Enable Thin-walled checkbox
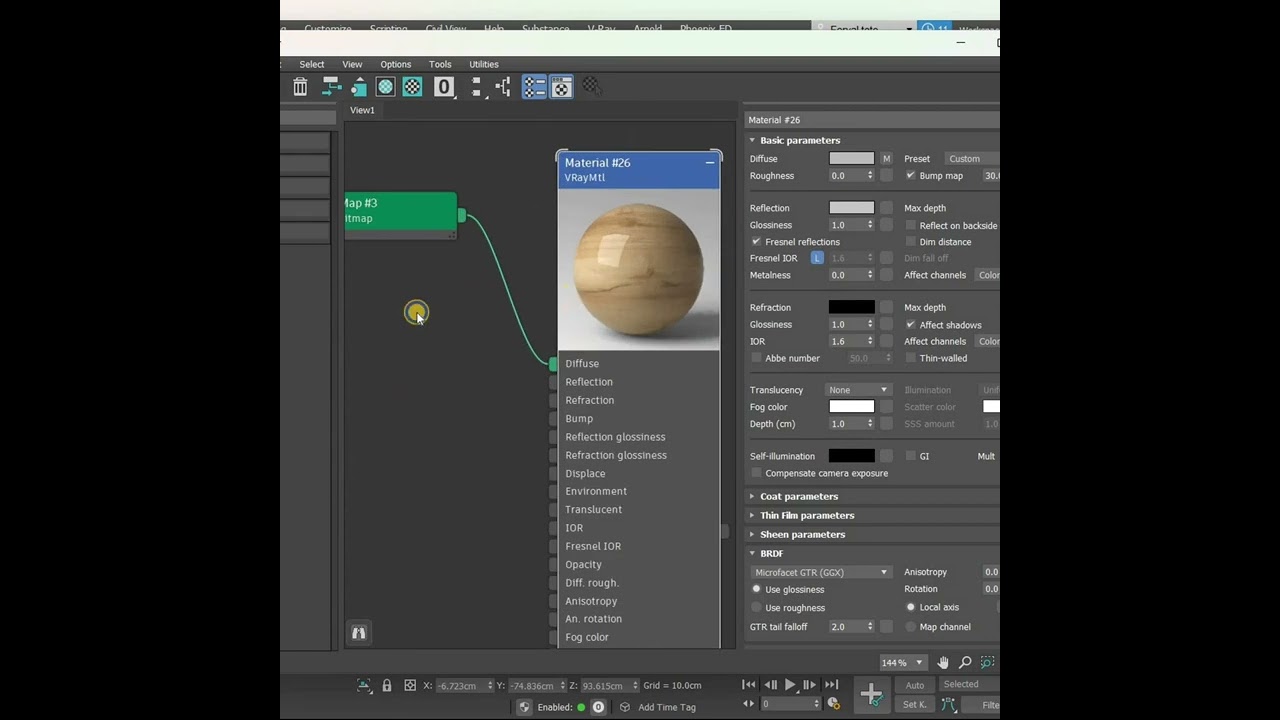1280x720 pixels. pyautogui.click(x=910, y=358)
